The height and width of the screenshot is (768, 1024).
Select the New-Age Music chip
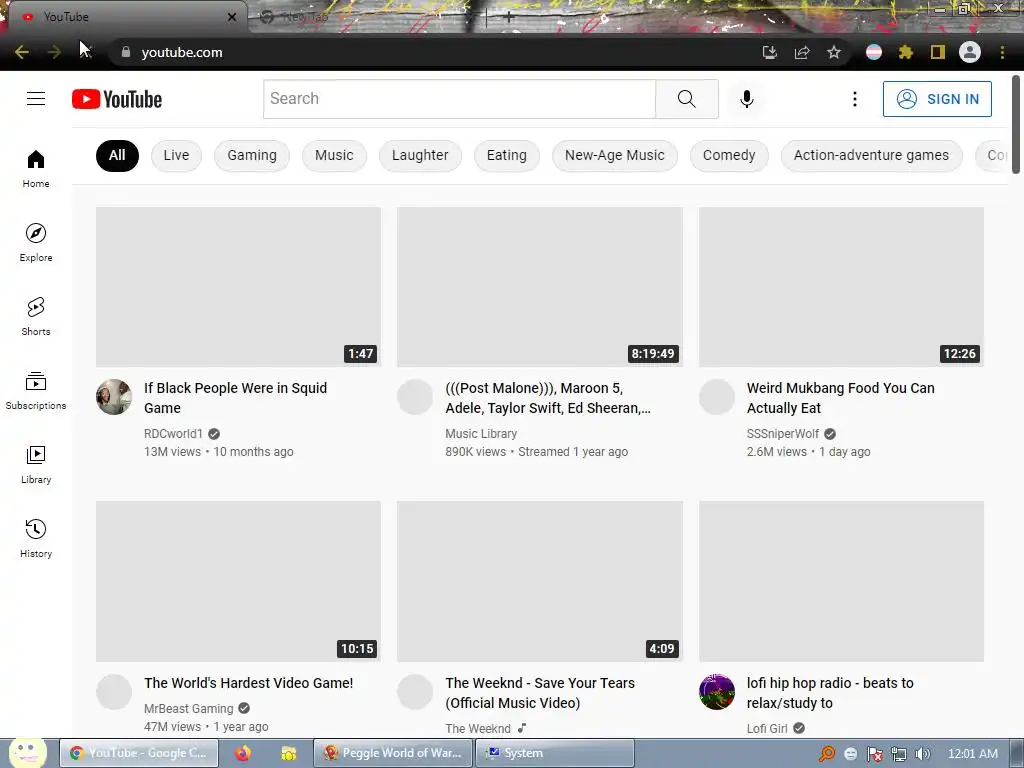[615, 155]
